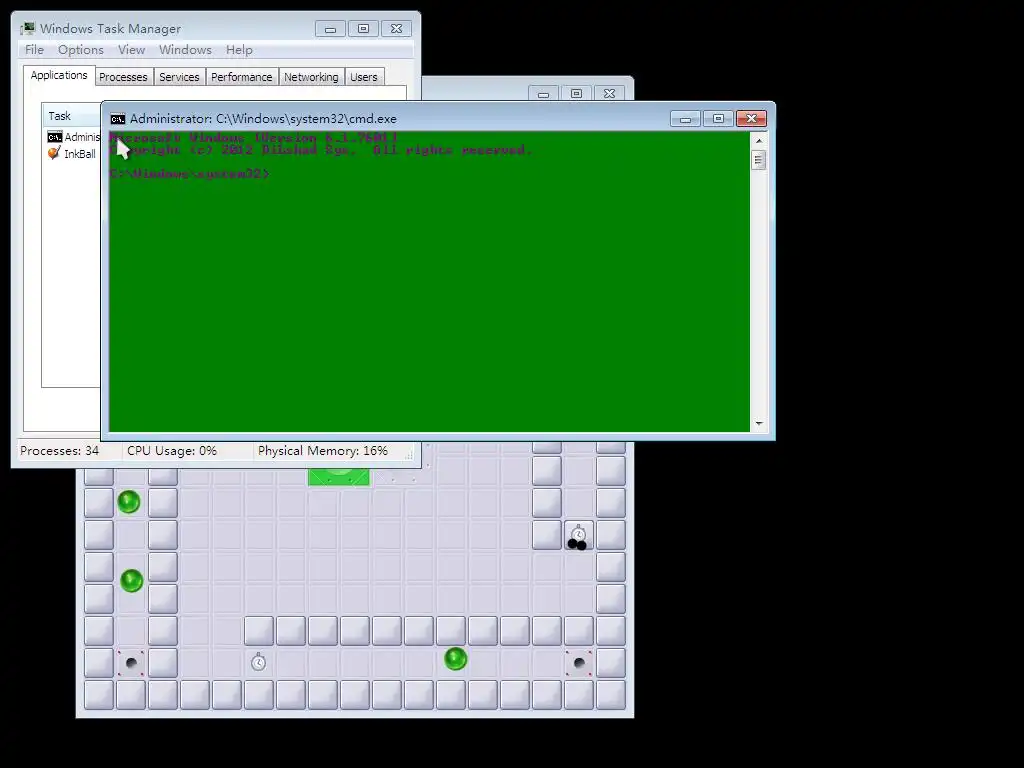
Task: Open the Windows menu in Task Manager
Action: click(x=185, y=50)
